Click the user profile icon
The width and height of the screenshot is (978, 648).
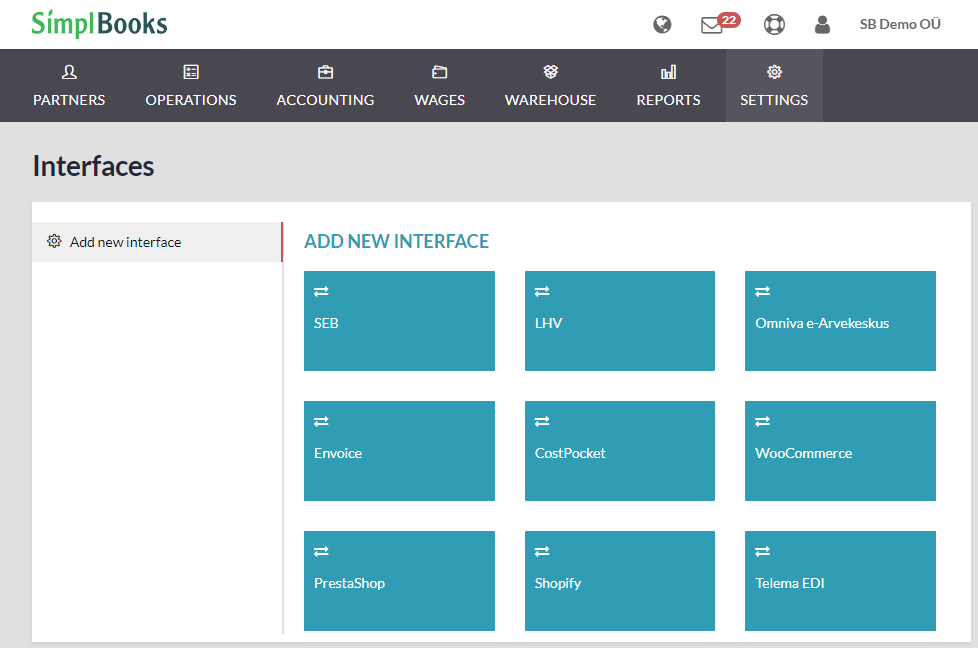point(822,24)
